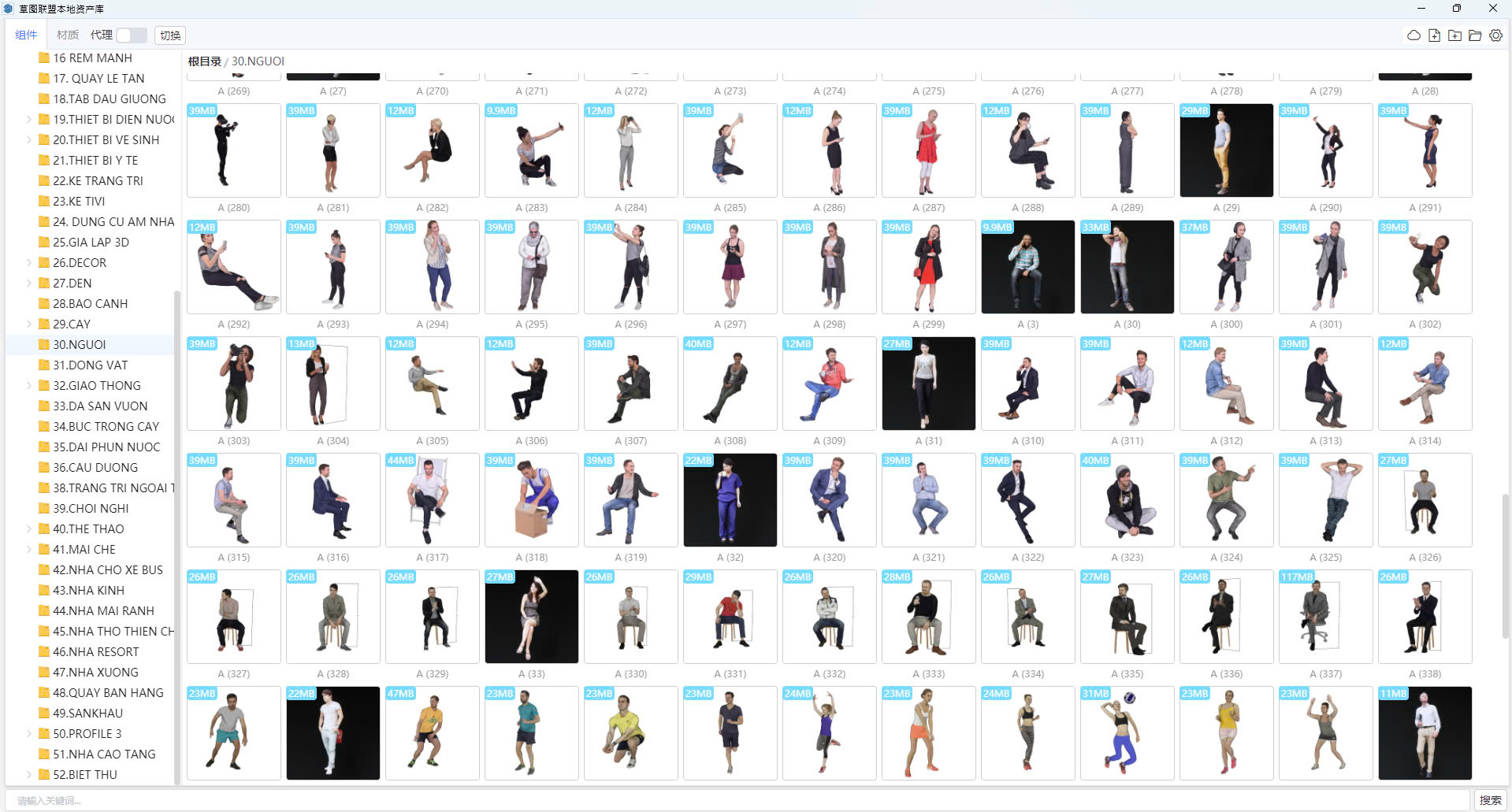Click folder icon beside 25.GIA LAP 3D
The width and height of the screenshot is (1512, 812).
44,243
